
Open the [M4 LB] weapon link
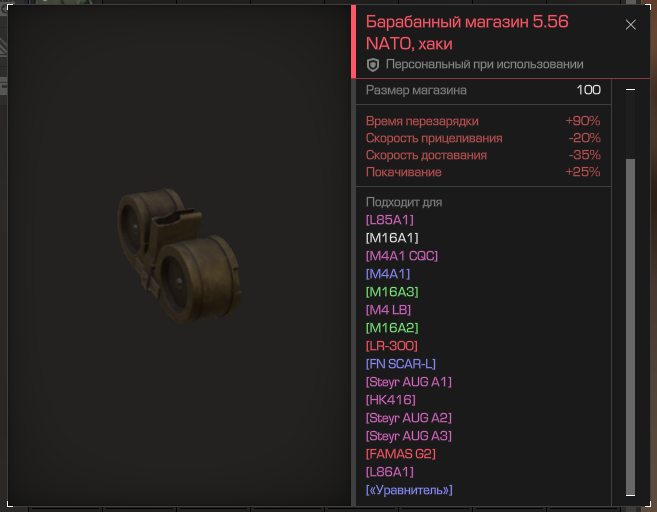[388, 310]
